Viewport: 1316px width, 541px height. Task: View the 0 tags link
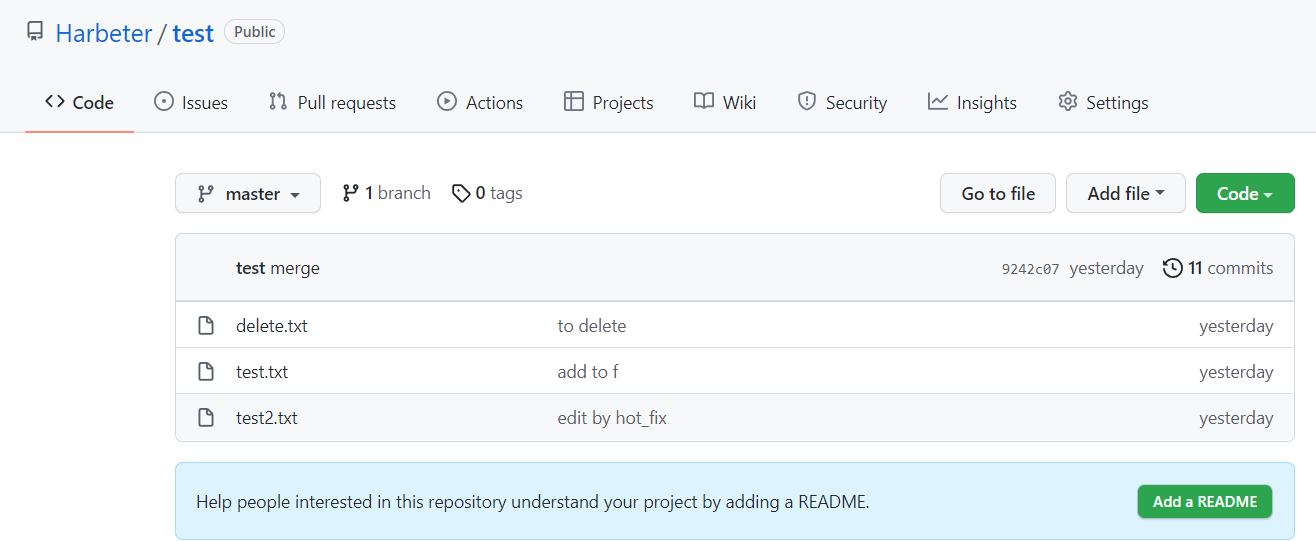(487, 193)
